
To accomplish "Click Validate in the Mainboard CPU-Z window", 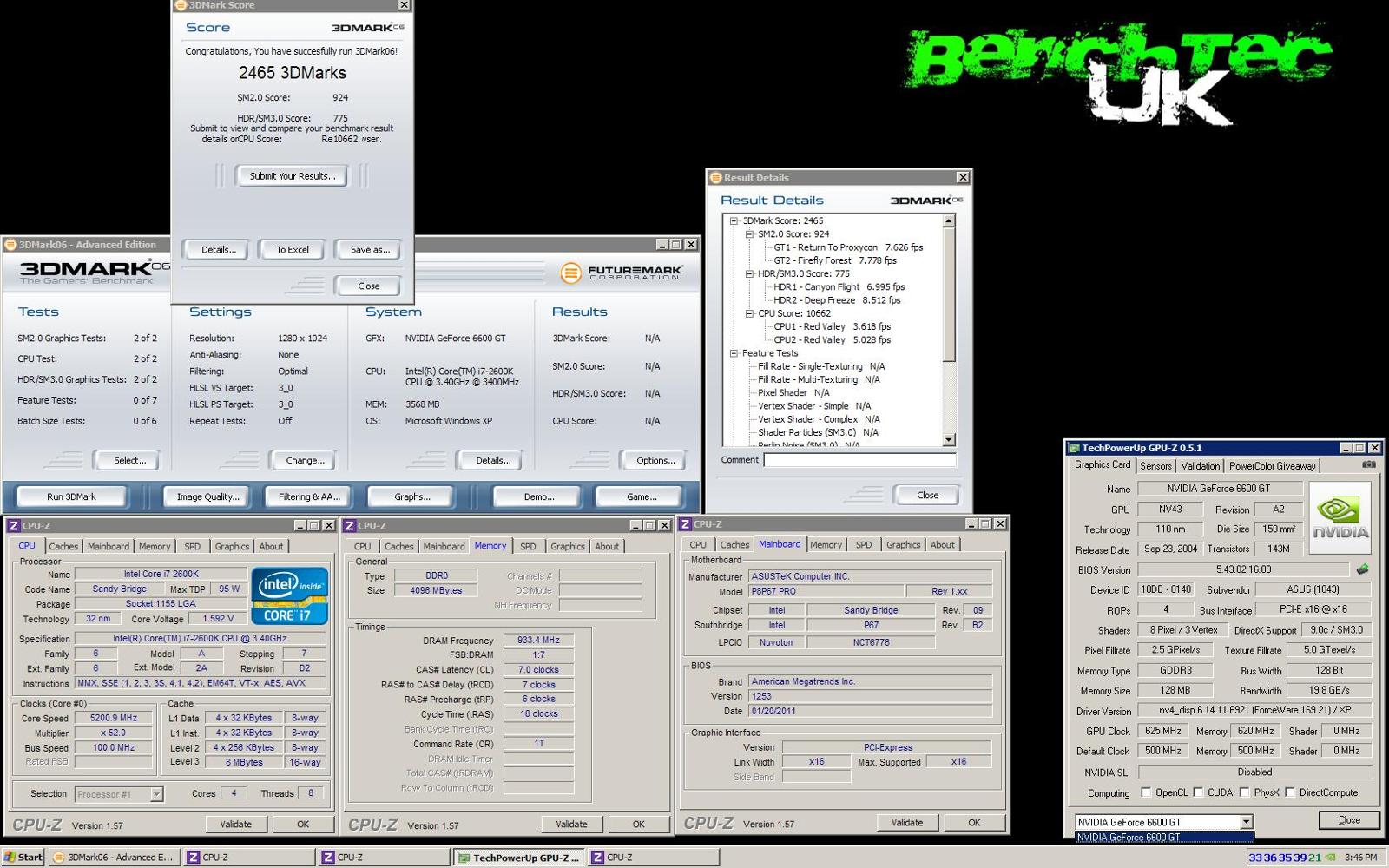I will pos(906,823).
